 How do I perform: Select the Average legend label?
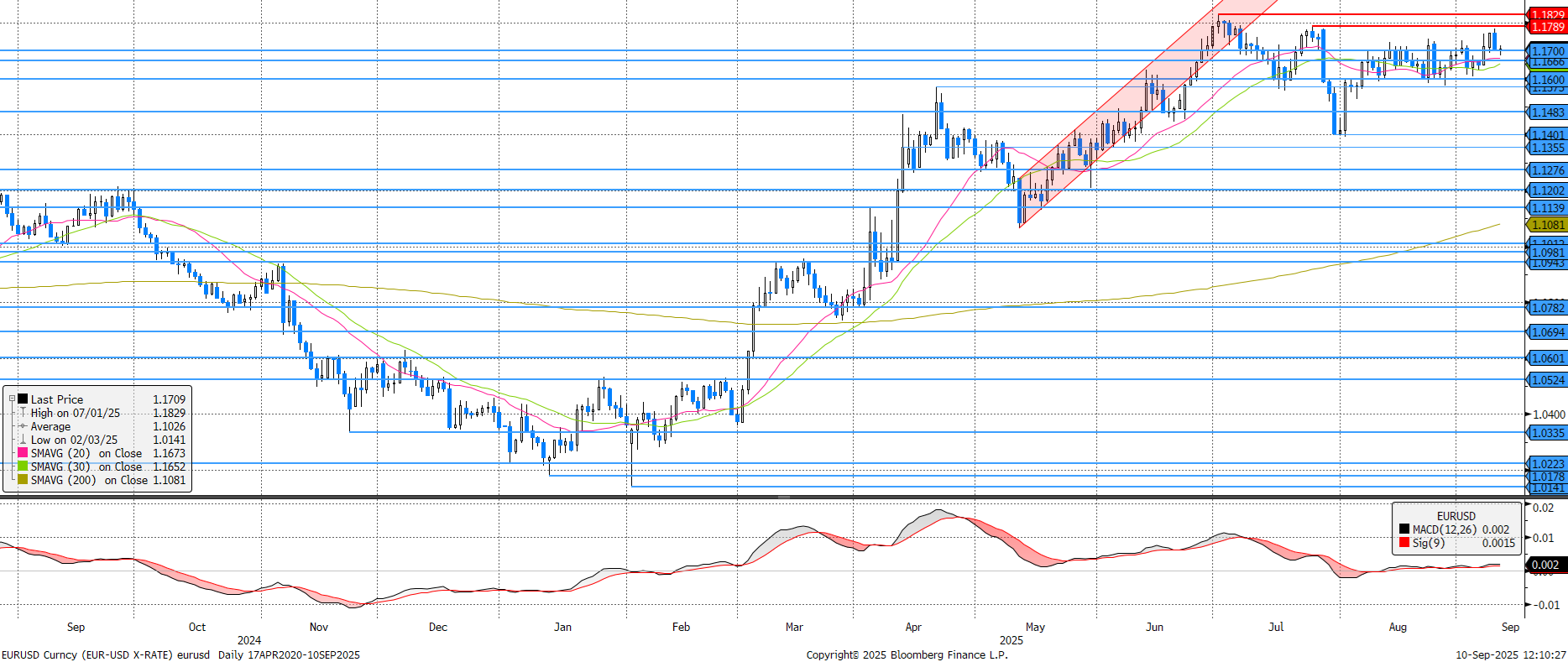click(50, 426)
